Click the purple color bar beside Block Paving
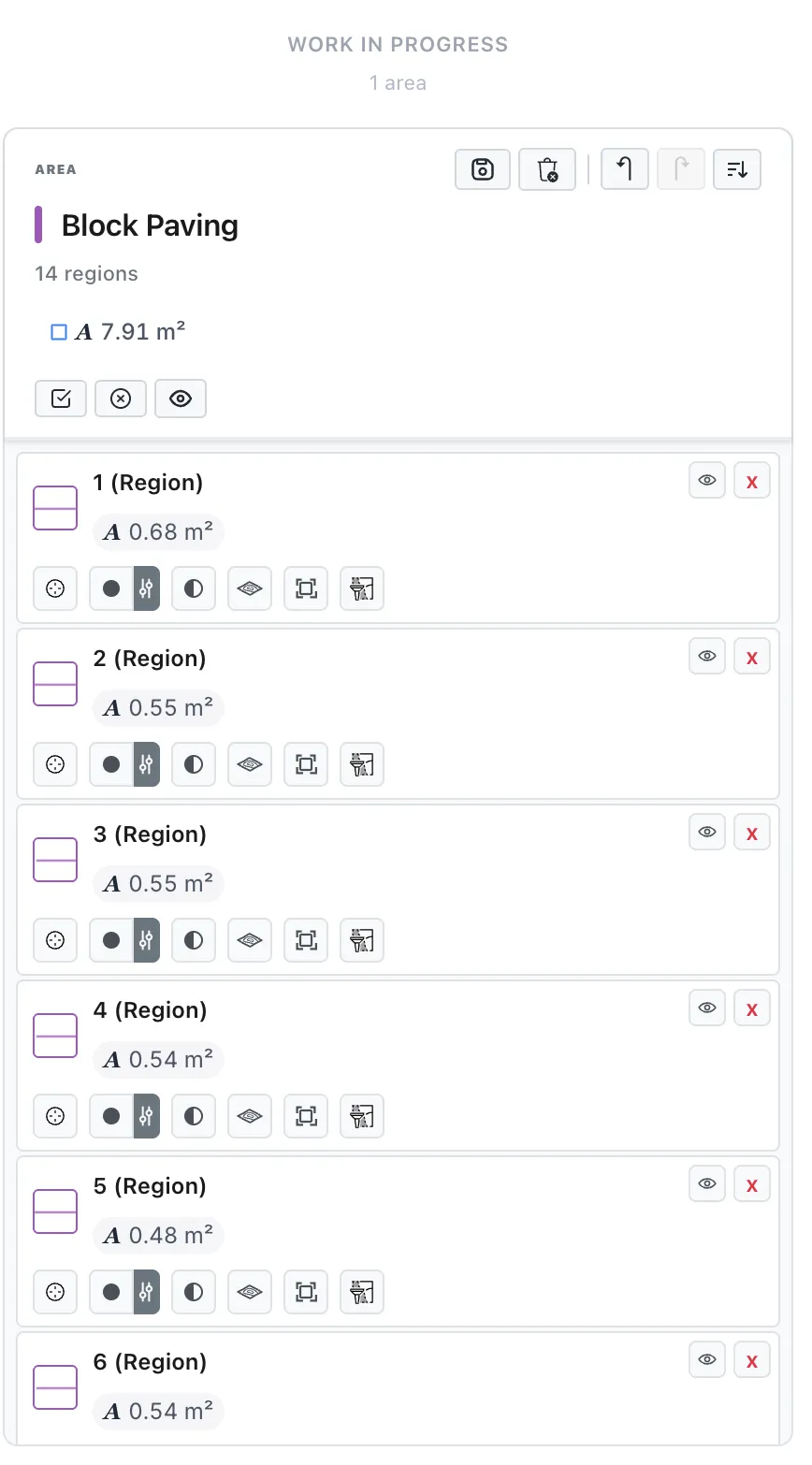The width and height of the screenshot is (812, 1465). [38, 225]
